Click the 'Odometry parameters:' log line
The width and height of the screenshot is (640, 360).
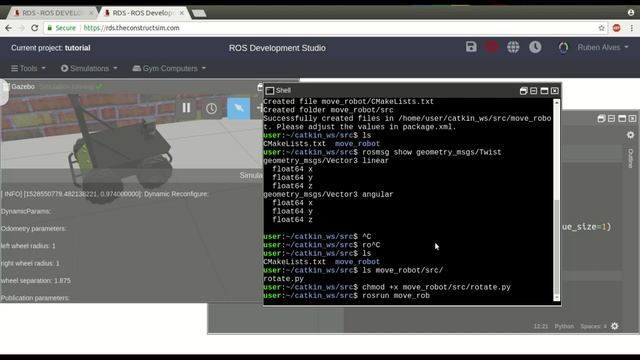[x=33, y=229]
